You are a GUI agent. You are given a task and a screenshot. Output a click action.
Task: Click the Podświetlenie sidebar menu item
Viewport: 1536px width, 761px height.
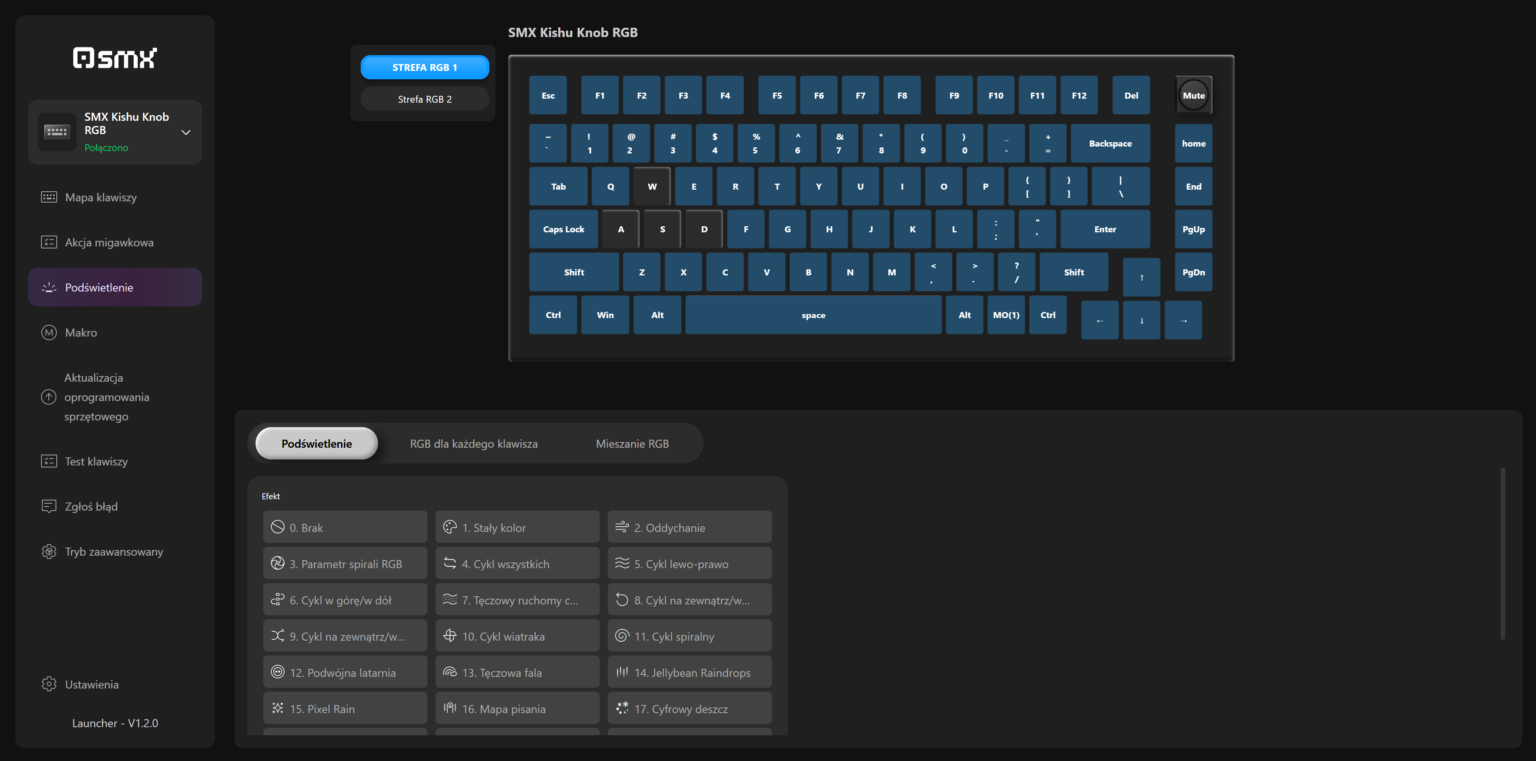115,287
